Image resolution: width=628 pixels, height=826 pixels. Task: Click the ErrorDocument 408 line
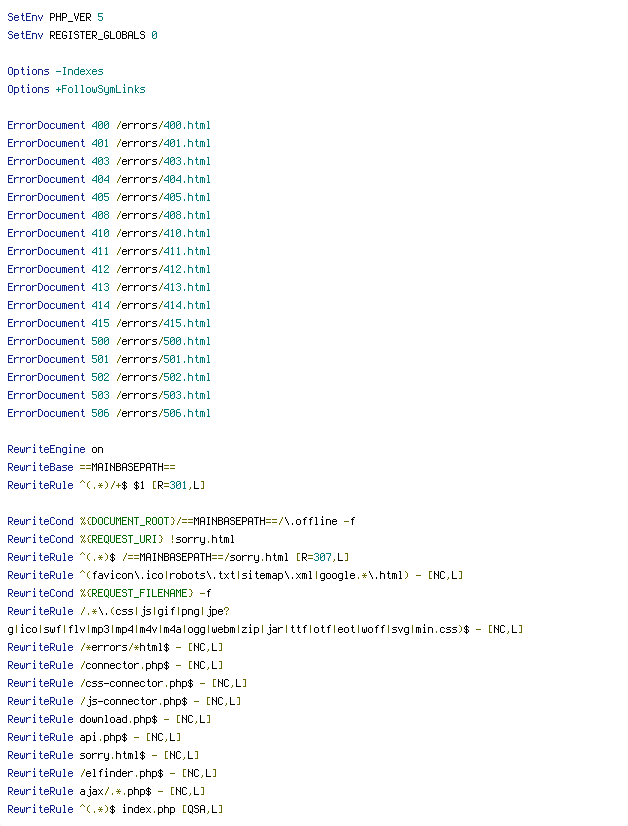click(109, 215)
